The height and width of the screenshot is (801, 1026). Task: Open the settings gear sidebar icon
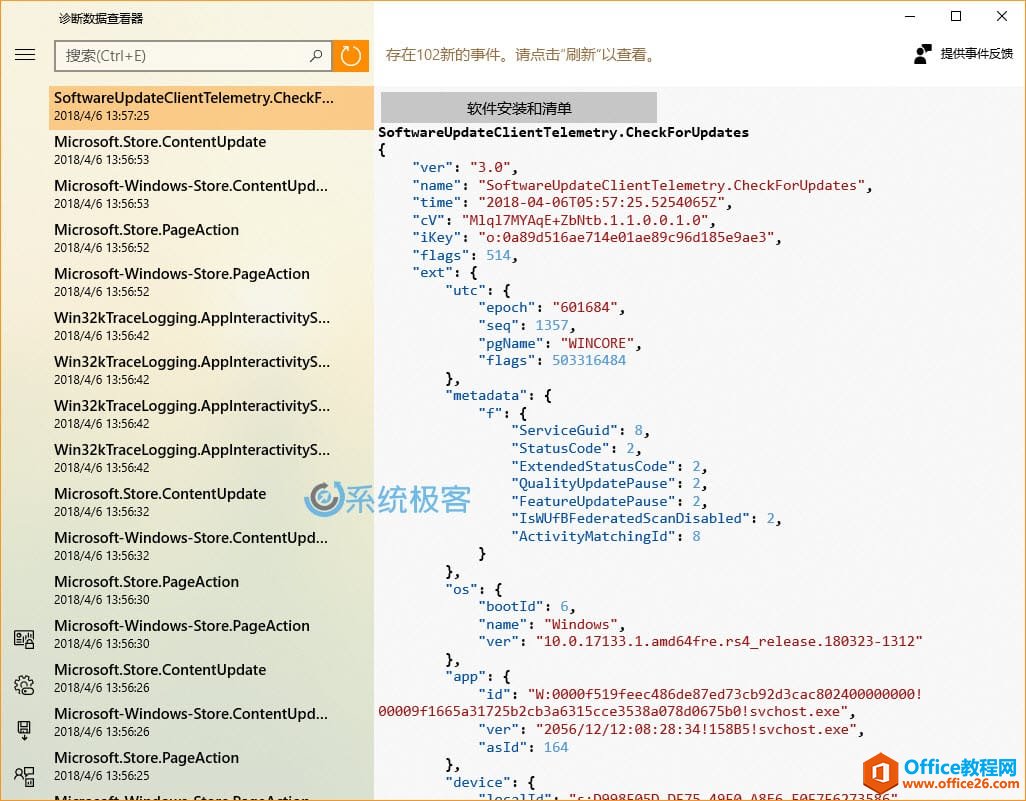point(24,685)
